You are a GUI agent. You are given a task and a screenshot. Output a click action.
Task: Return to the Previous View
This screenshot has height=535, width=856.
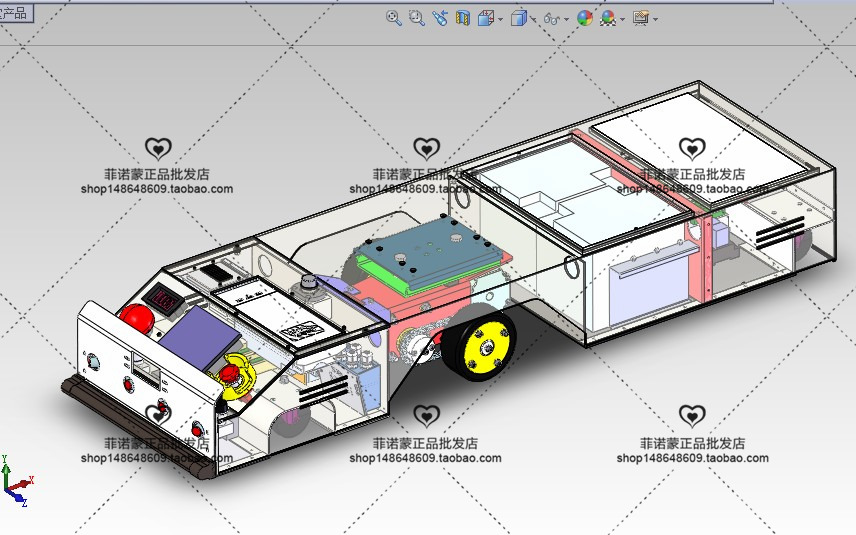click(x=440, y=18)
